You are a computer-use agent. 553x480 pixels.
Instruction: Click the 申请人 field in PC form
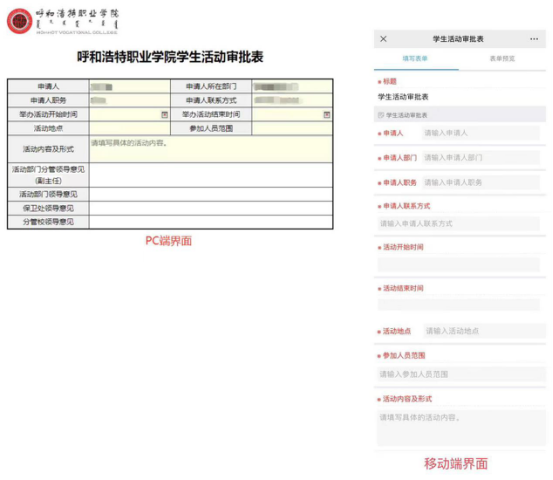click(x=130, y=86)
